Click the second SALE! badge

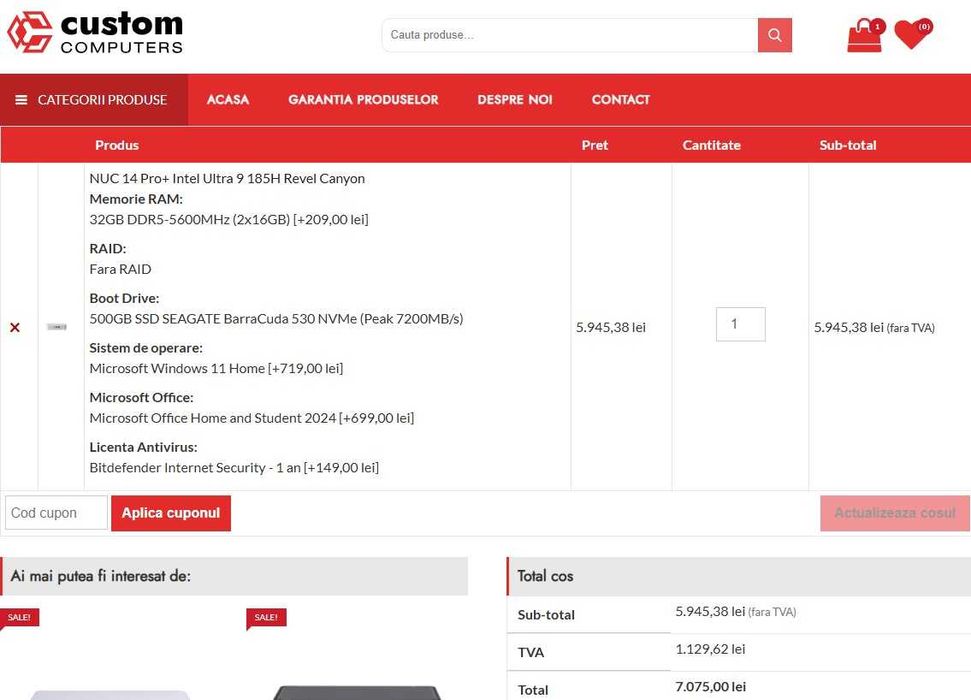(x=266, y=618)
